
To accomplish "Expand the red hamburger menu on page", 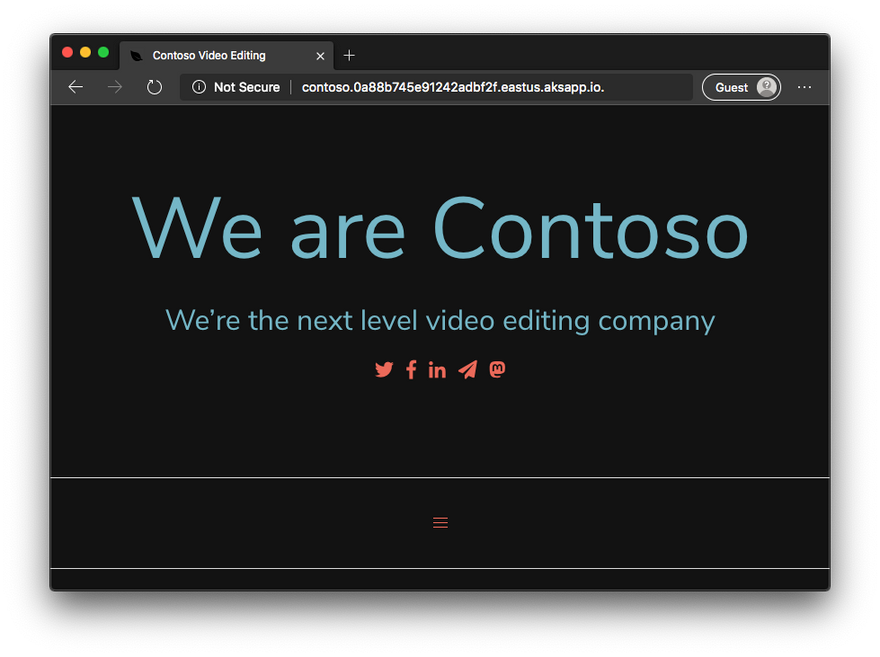I will [440, 522].
